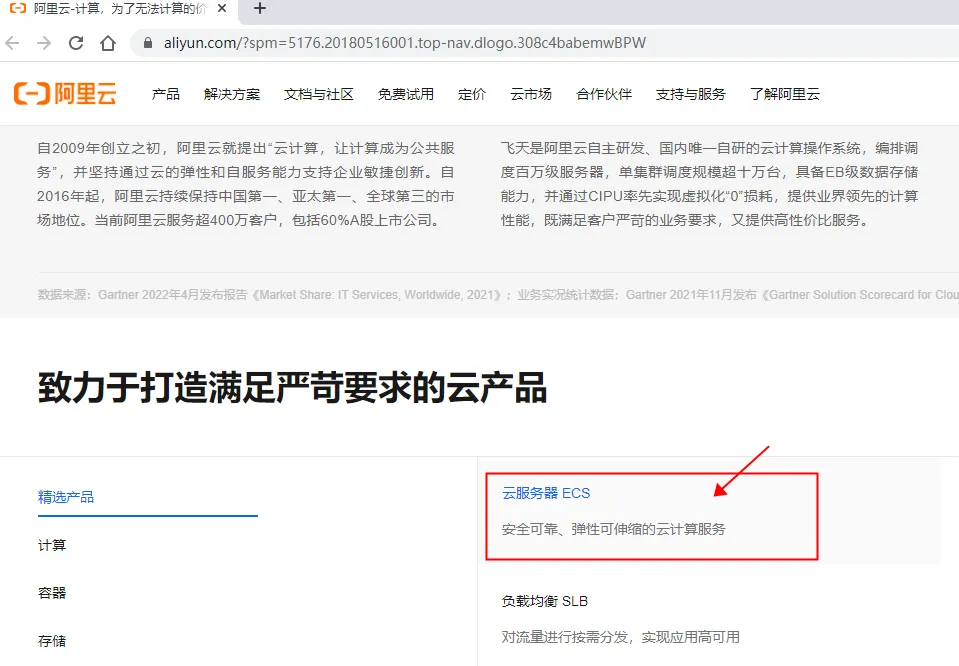Click the Gartner 数据来源 footnote text

tap(498, 295)
